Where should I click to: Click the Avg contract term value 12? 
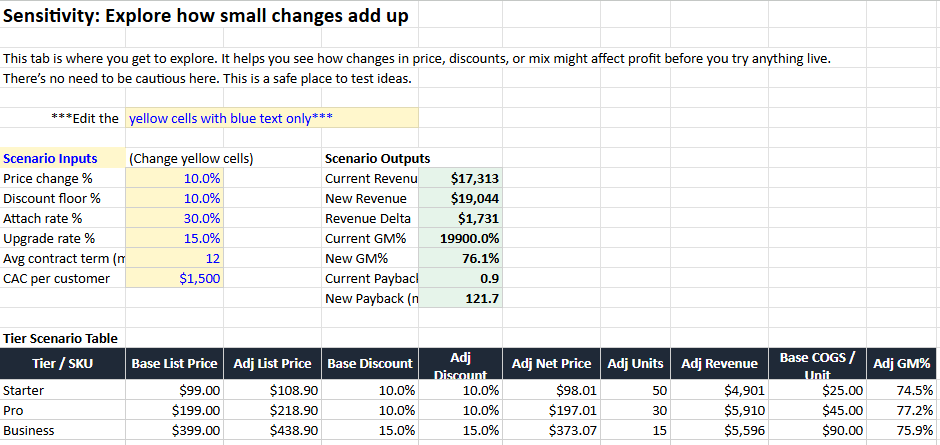175,258
